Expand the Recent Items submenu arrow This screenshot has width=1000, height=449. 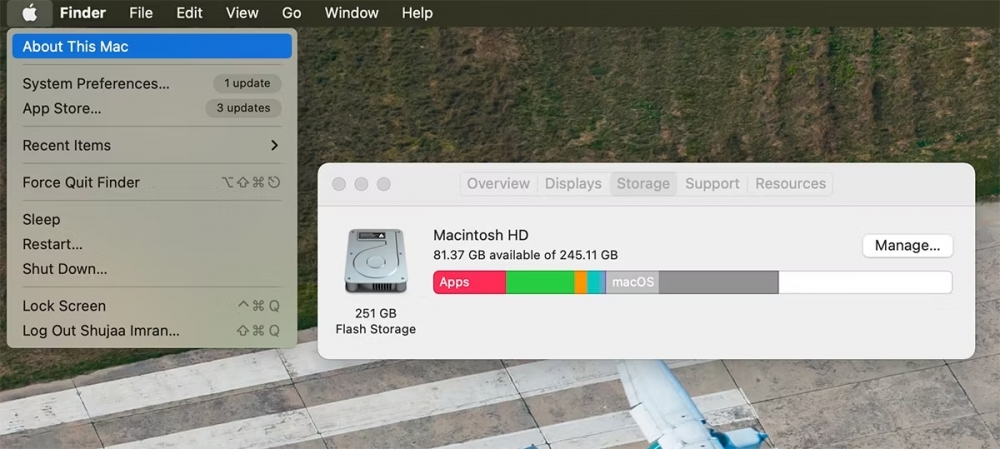click(x=274, y=146)
